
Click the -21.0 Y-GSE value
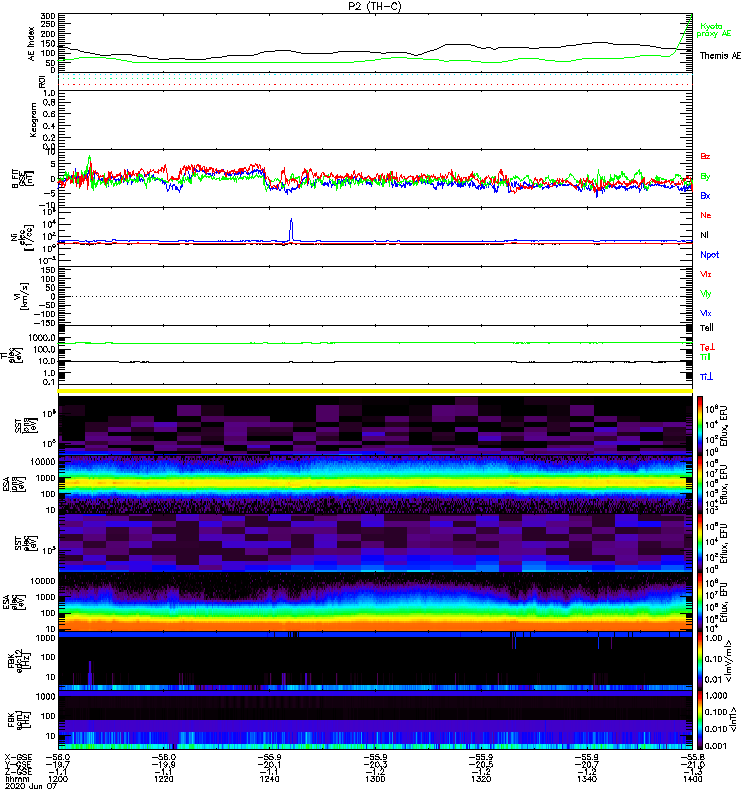[692, 764]
